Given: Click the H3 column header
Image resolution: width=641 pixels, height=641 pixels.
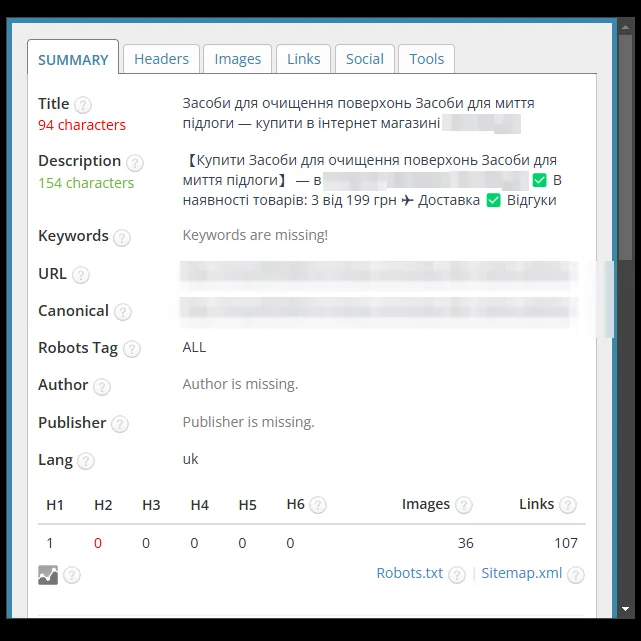Looking at the screenshot, I should pos(151,505).
